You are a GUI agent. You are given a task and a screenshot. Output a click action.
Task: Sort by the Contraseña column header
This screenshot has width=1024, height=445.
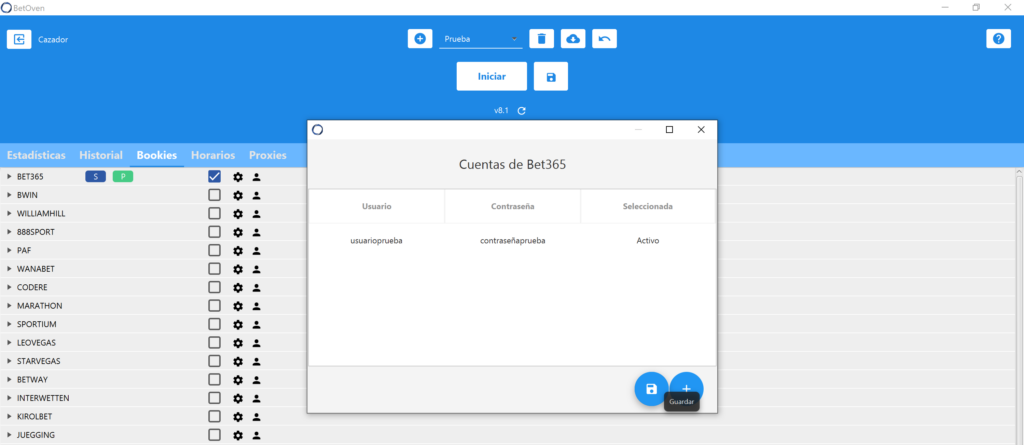point(513,206)
